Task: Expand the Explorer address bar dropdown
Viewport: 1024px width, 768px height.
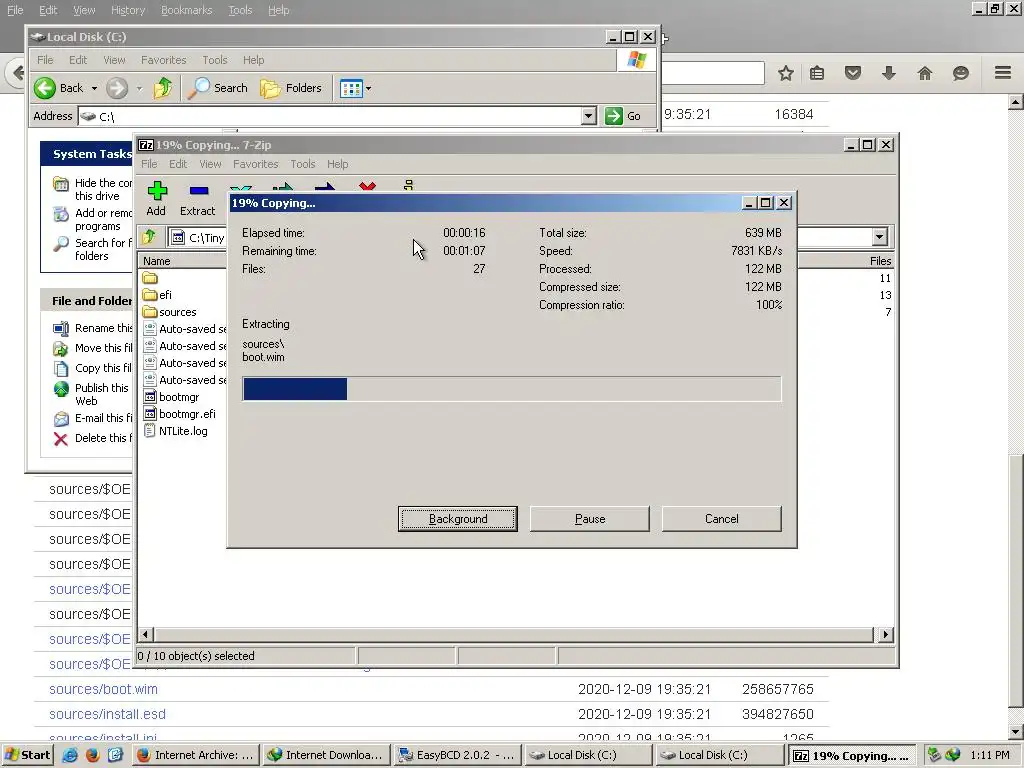Action: tap(588, 116)
